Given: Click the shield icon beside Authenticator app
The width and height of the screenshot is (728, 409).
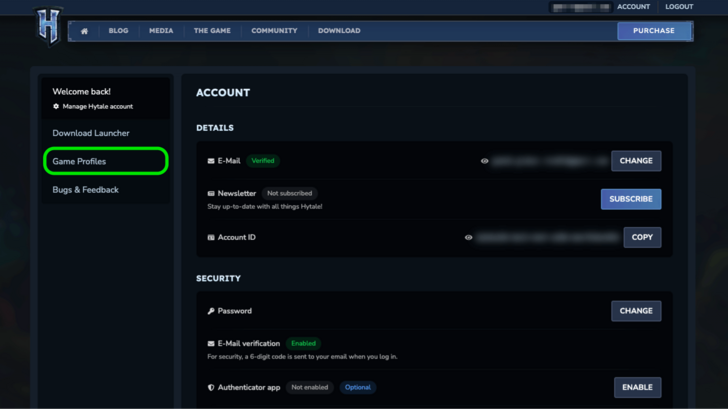Looking at the screenshot, I should coord(211,387).
